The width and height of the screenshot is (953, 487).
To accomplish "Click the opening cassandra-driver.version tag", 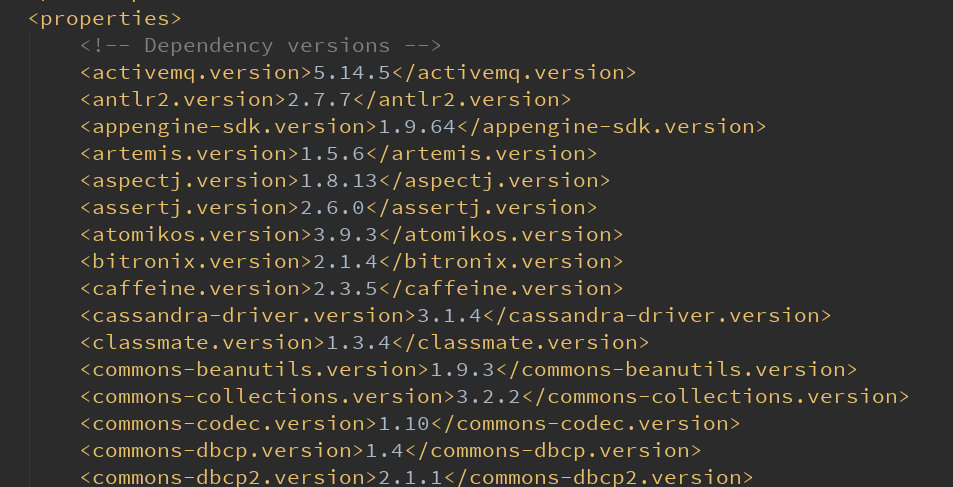I will pos(249,316).
